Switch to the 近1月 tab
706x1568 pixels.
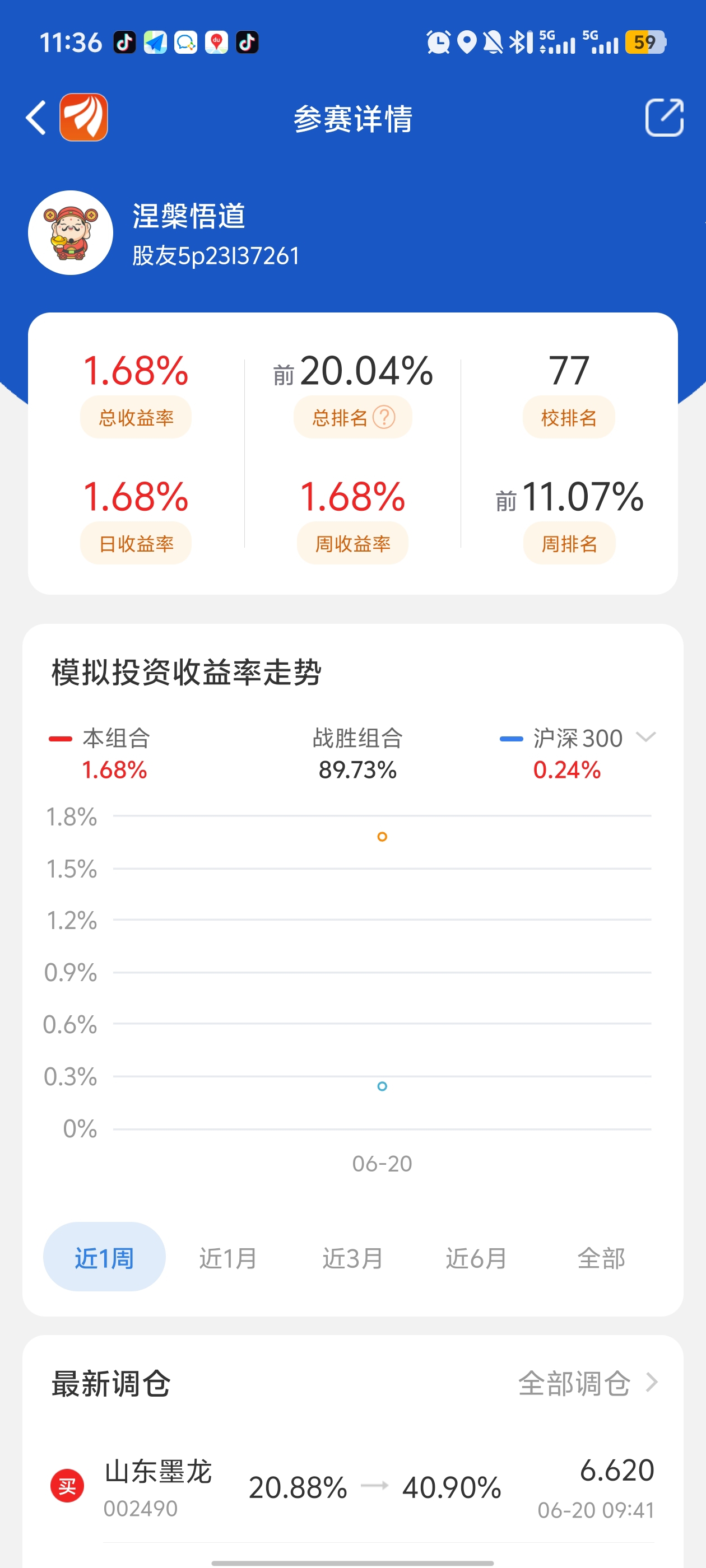coord(229,1257)
